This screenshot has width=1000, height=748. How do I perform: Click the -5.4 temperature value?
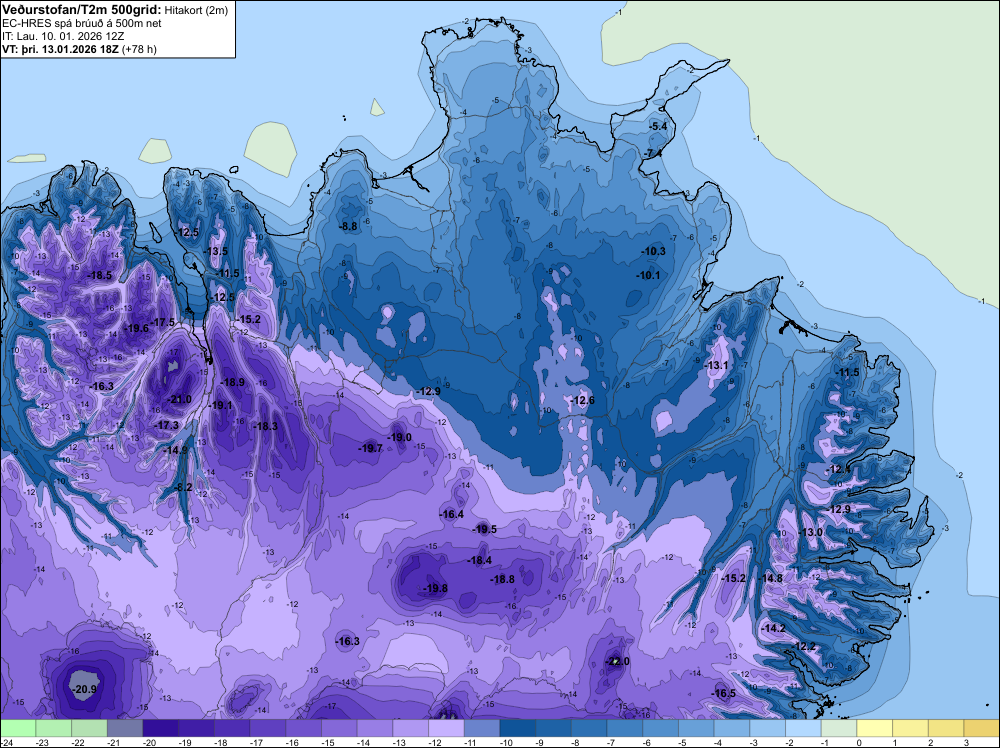tap(658, 126)
